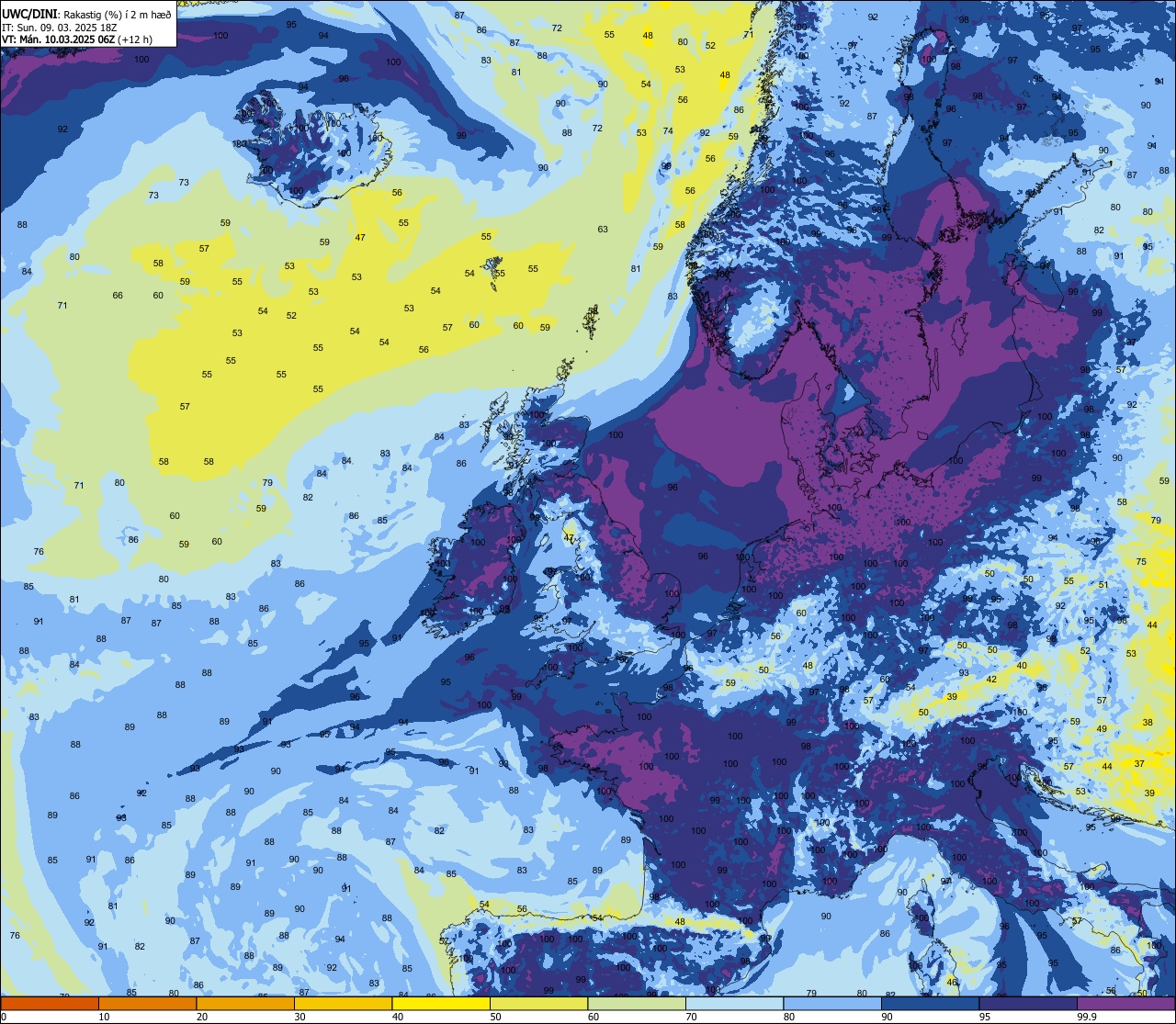Click the humidity value 42 on the map
The image size is (1176, 1024).
(991, 680)
